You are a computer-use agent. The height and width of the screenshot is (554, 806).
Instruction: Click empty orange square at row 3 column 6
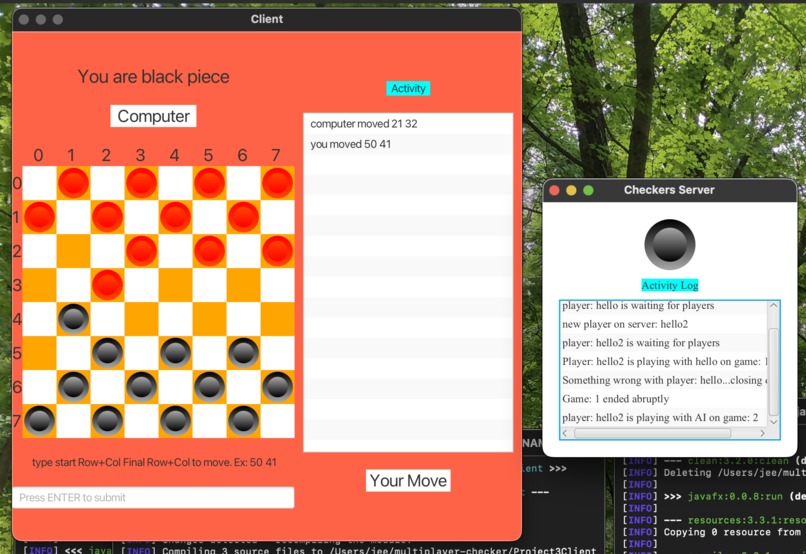click(243, 285)
